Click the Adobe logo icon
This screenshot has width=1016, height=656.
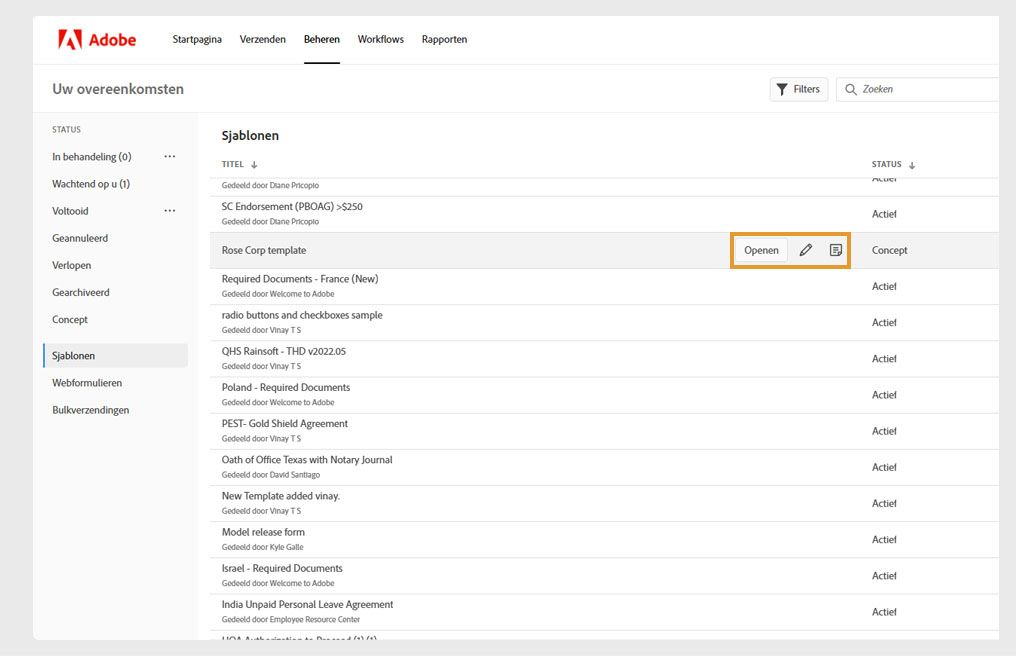point(70,40)
